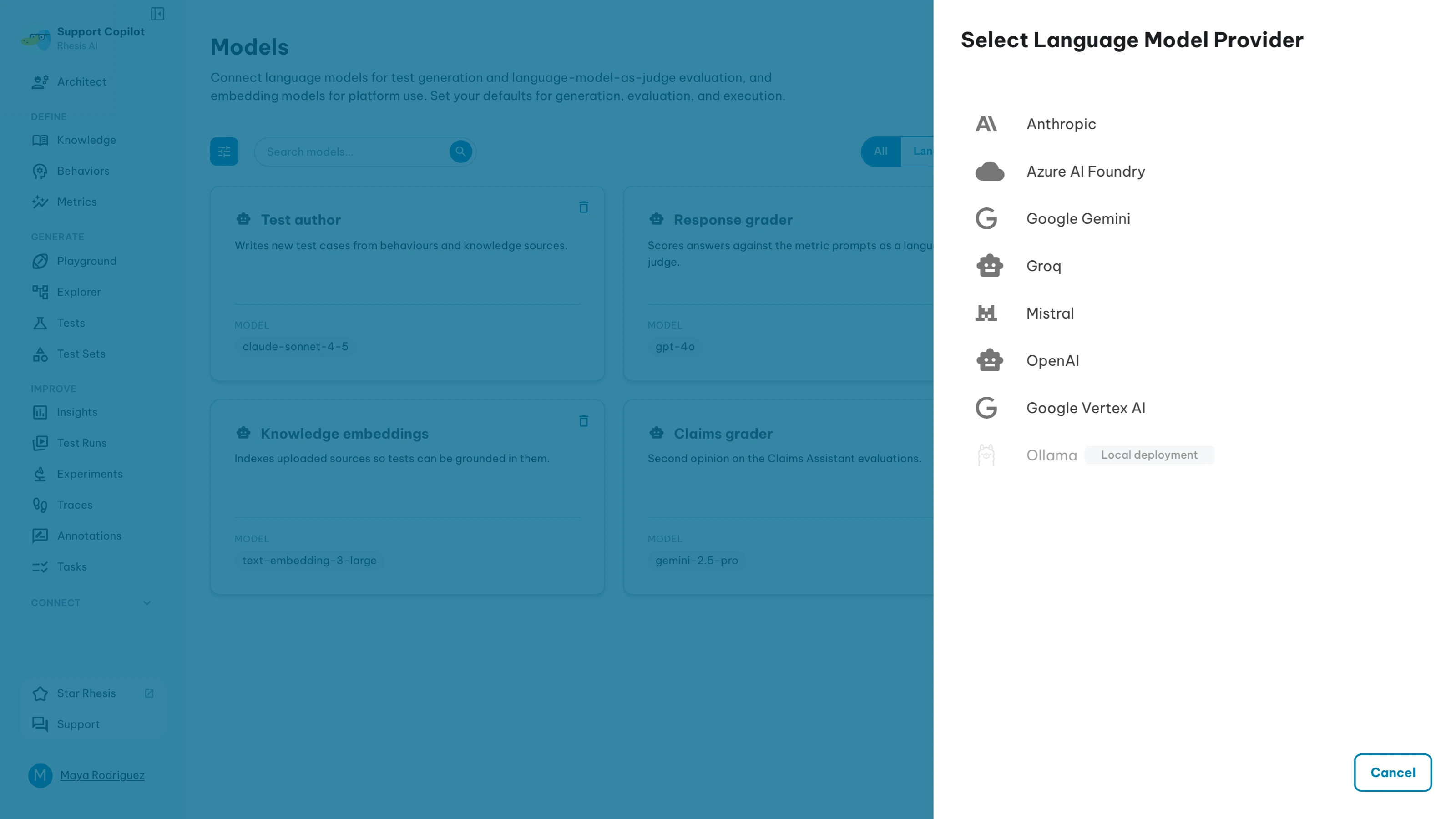Expand the Connect section chevron

(x=147, y=603)
